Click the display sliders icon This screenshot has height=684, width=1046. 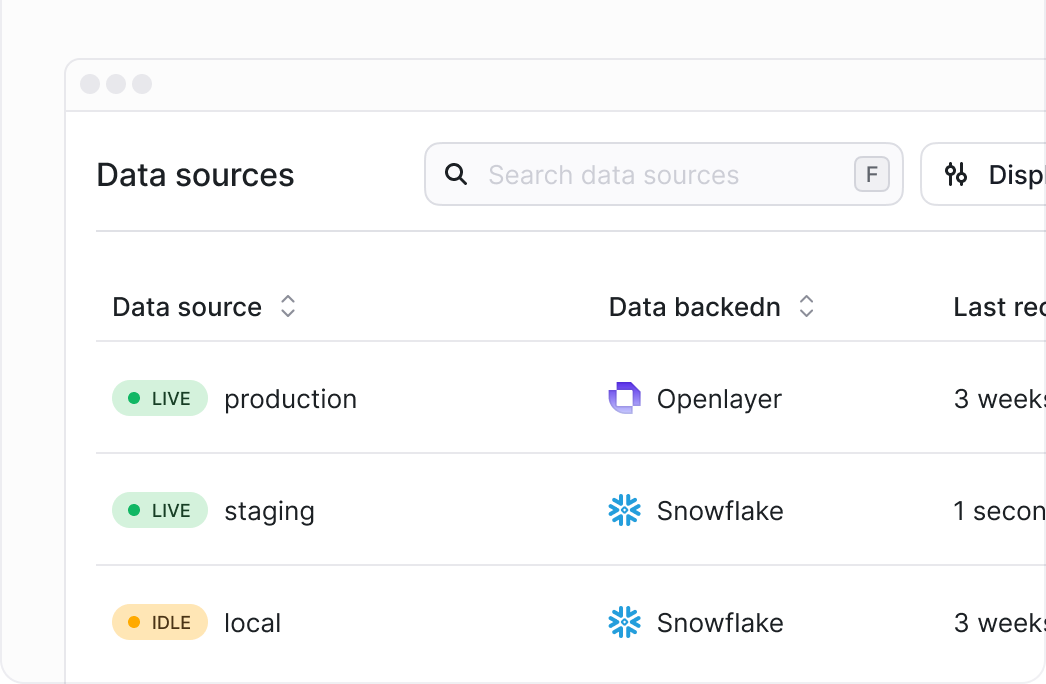tap(955, 174)
